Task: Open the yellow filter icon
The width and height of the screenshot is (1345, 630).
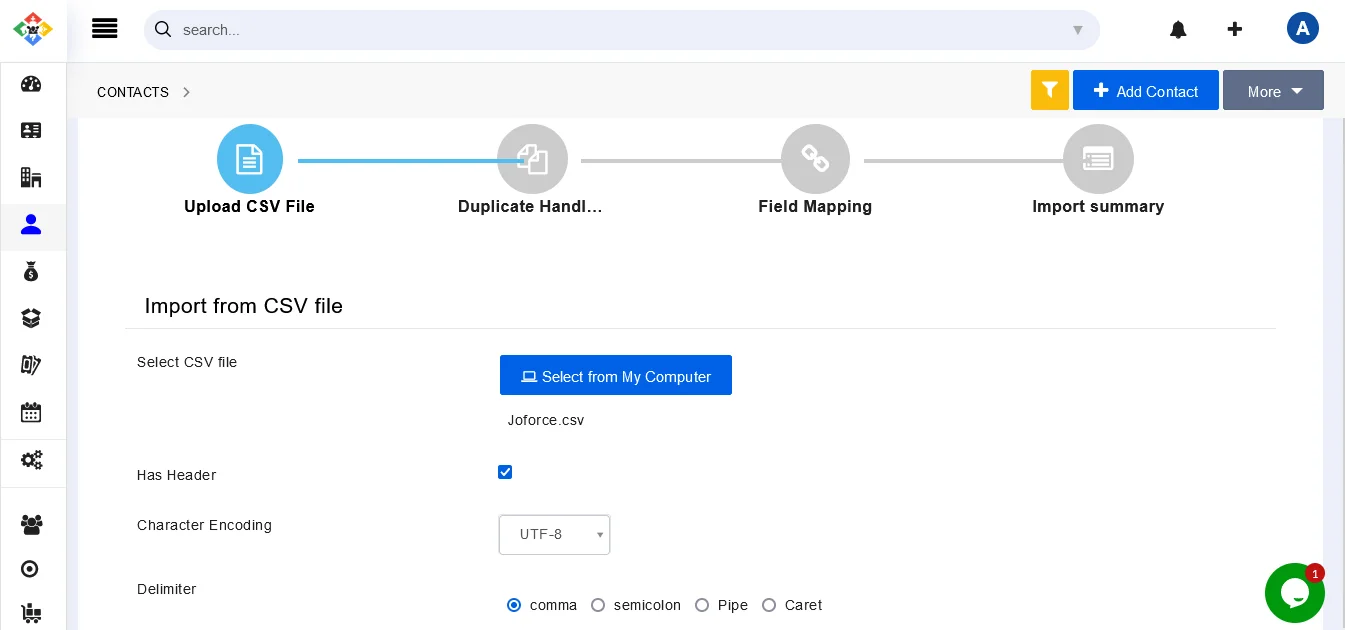Action: tap(1050, 90)
